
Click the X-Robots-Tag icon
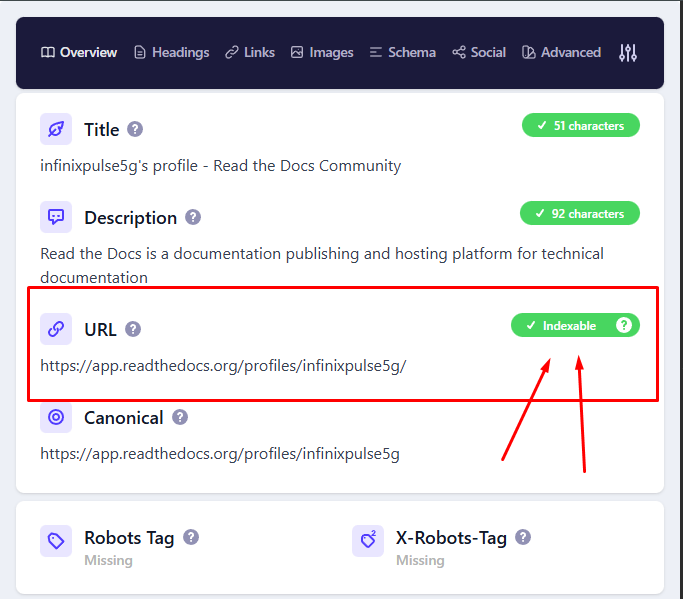(368, 541)
